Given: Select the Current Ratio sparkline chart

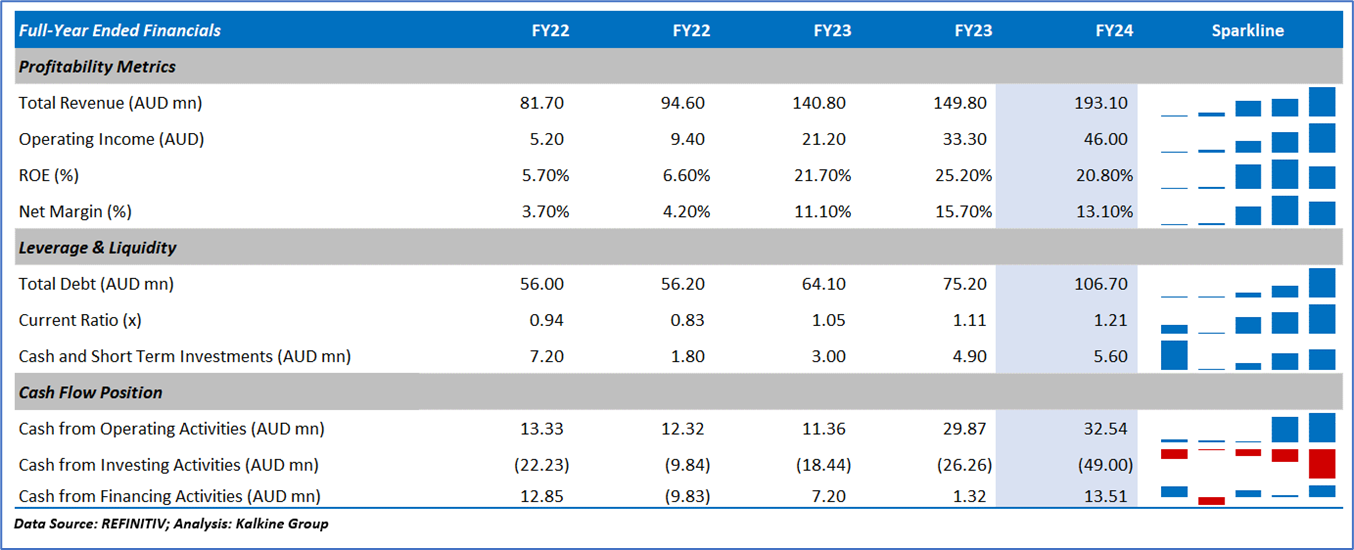Looking at the screenshot, I should click(1248, 320).
